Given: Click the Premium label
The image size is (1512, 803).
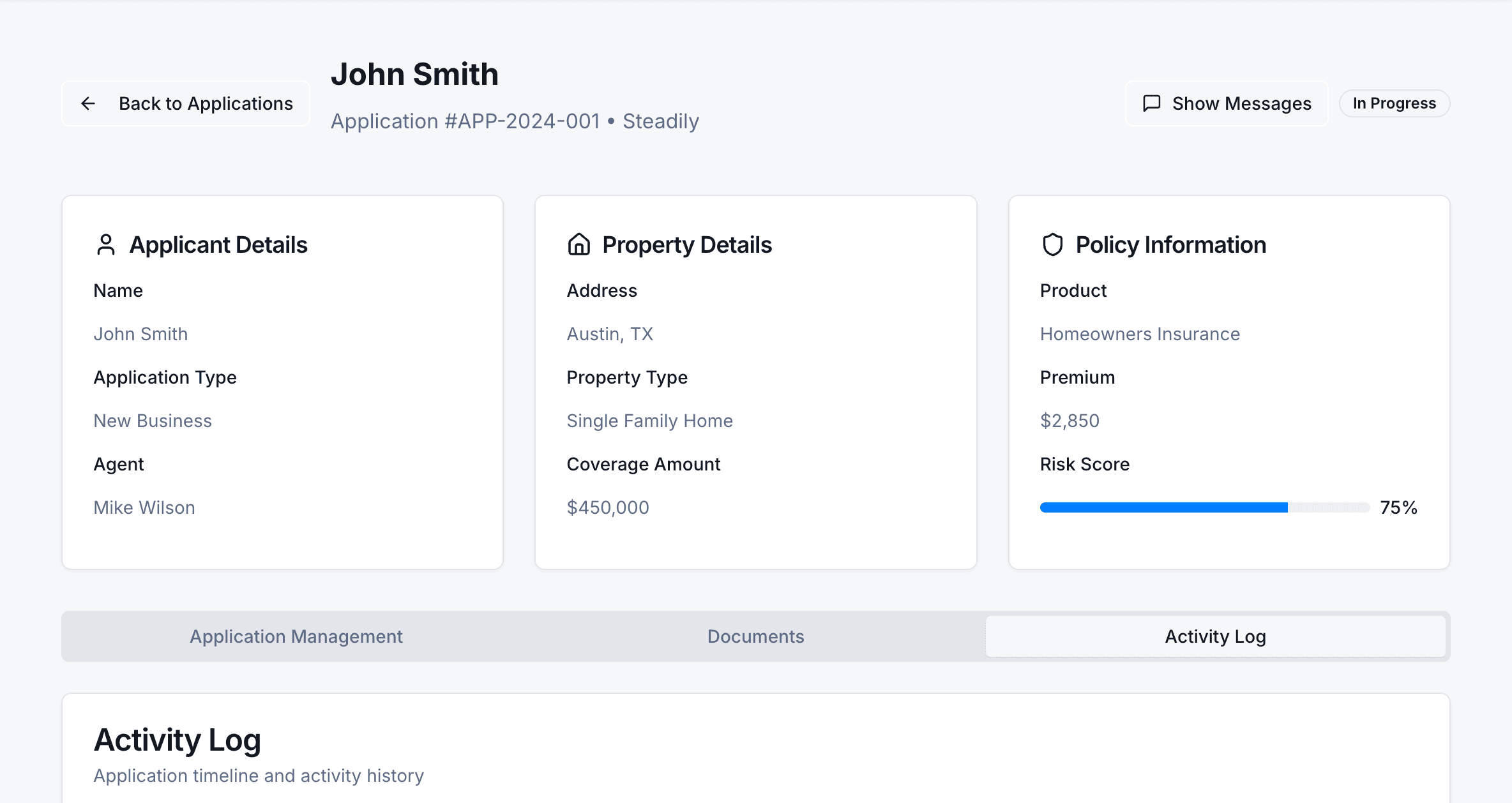Looking at the screenshot, I should coord(1077,377).
